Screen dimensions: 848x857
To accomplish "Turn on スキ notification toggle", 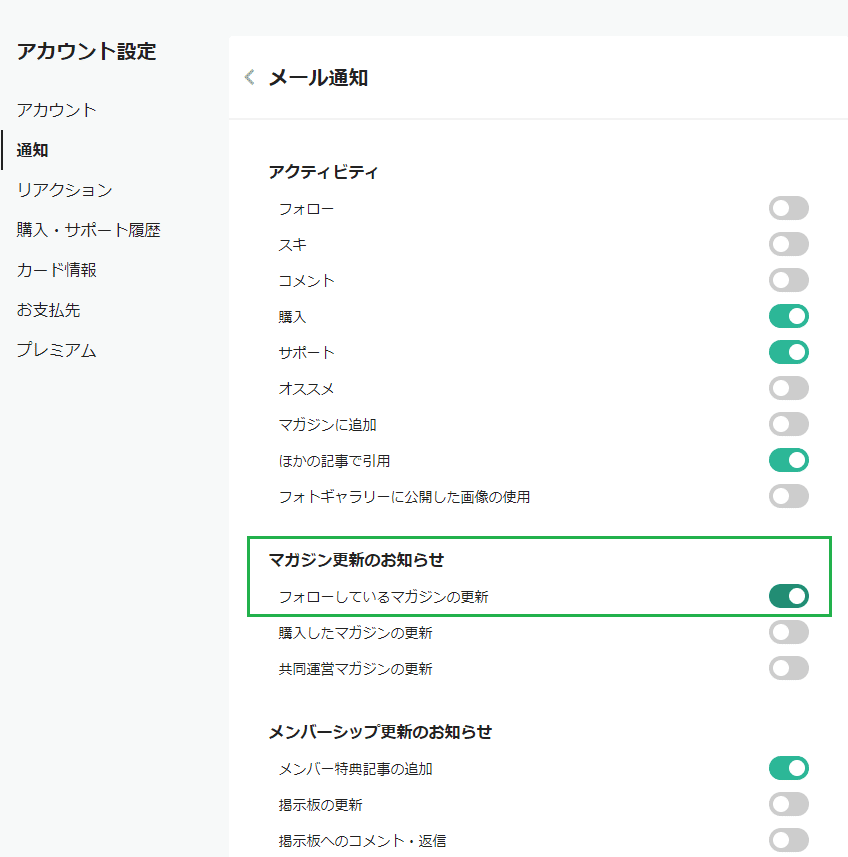I will pyautogui.click(x=788, y=245).
